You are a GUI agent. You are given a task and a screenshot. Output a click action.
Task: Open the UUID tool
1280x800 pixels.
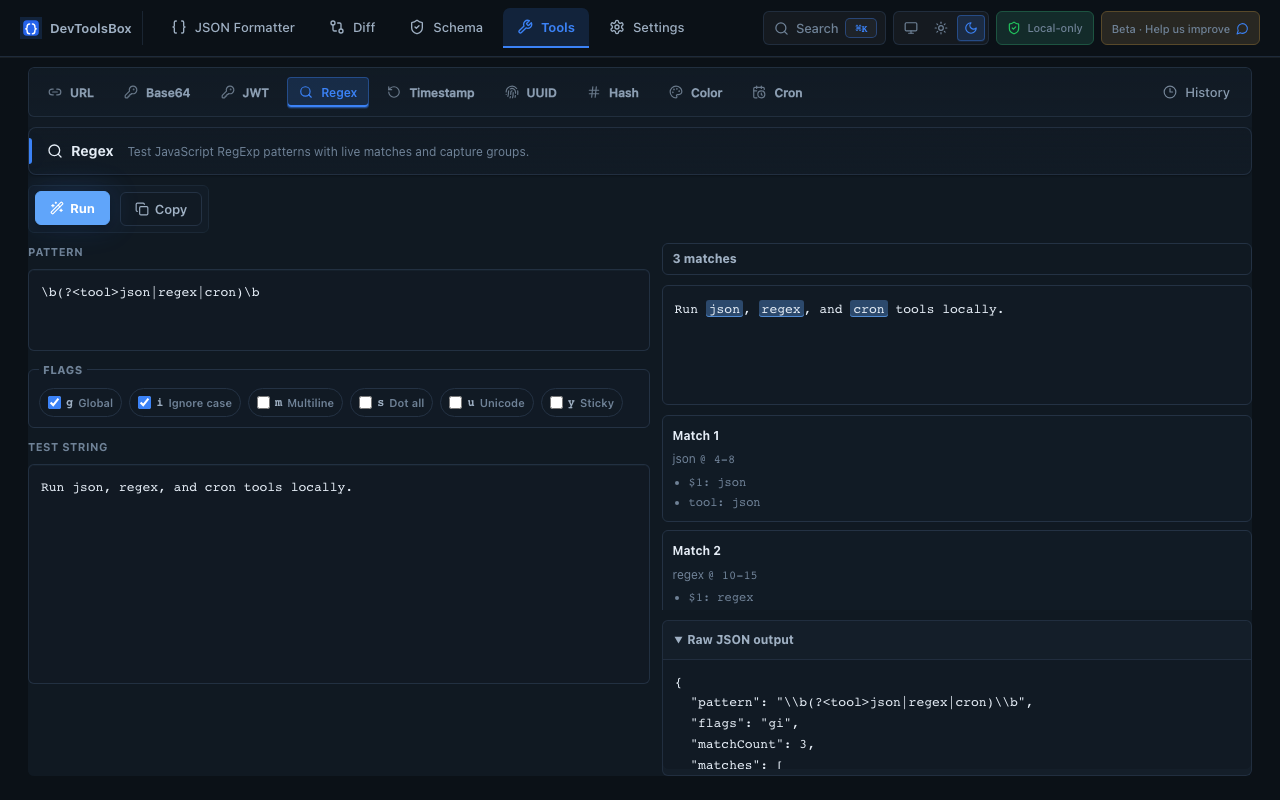[x=531, y=92]
